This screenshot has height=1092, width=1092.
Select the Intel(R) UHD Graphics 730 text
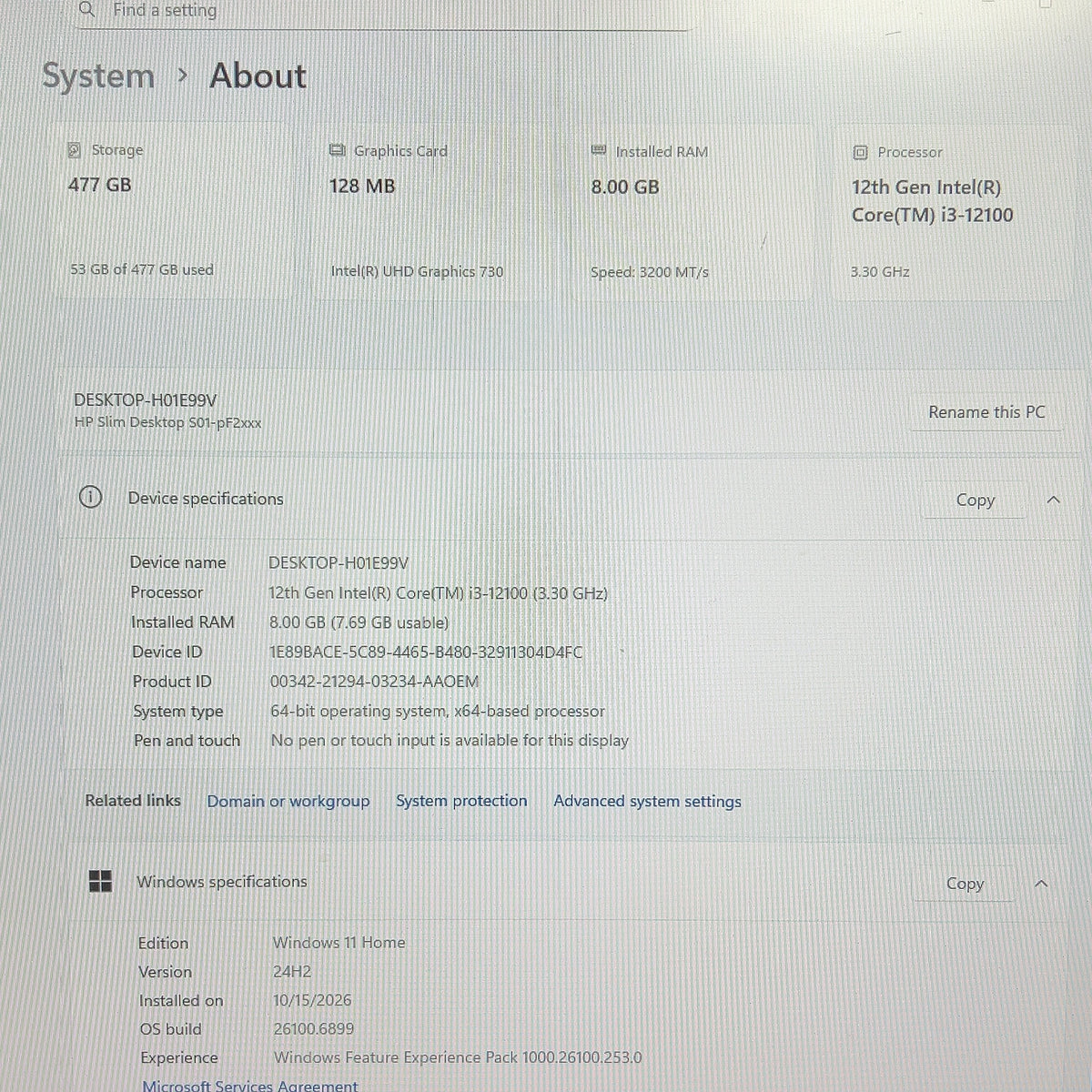tap(417, 271)
